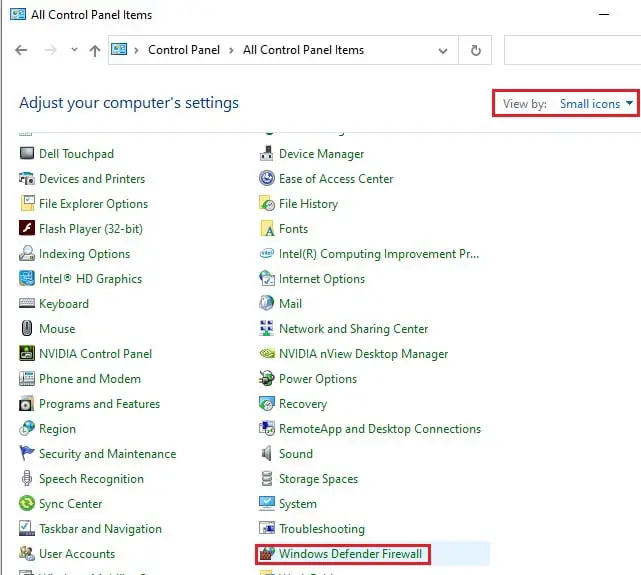
Task: Open Intel Computing Improvement Program icon
Action: pyautogui.click(x=267, y=253)
